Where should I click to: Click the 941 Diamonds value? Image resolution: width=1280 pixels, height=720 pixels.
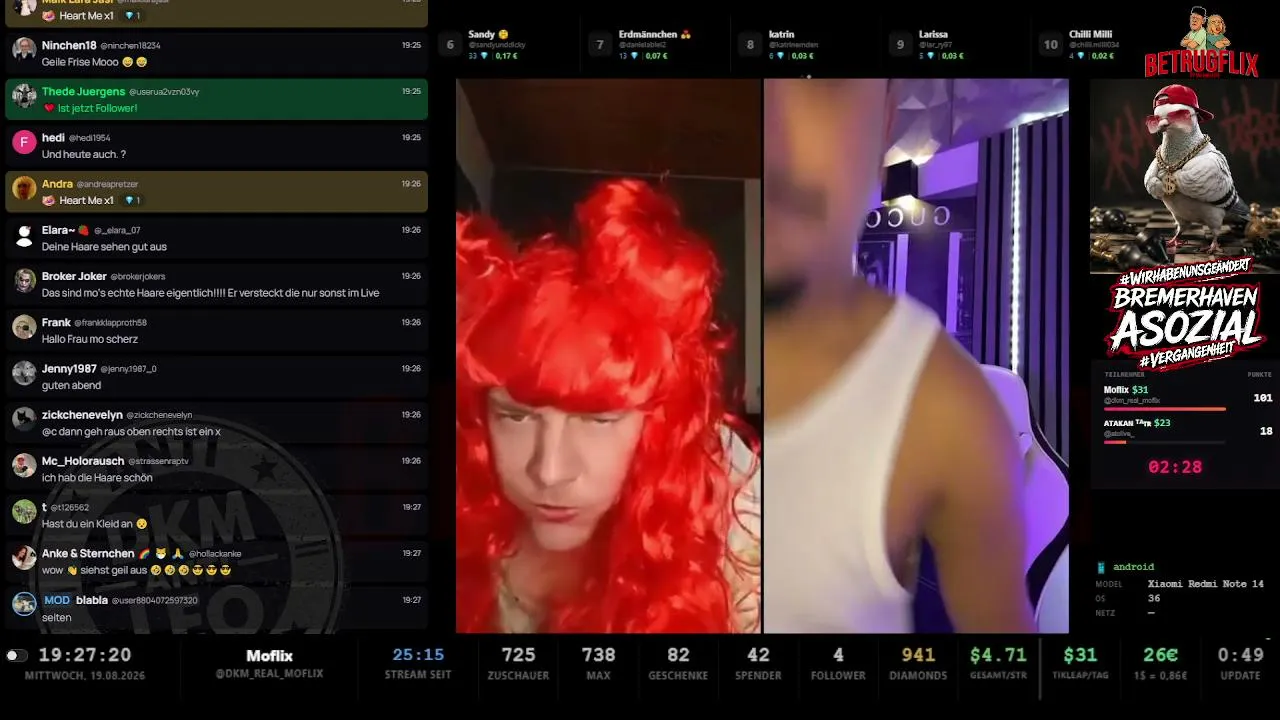(x=918, y=655)
